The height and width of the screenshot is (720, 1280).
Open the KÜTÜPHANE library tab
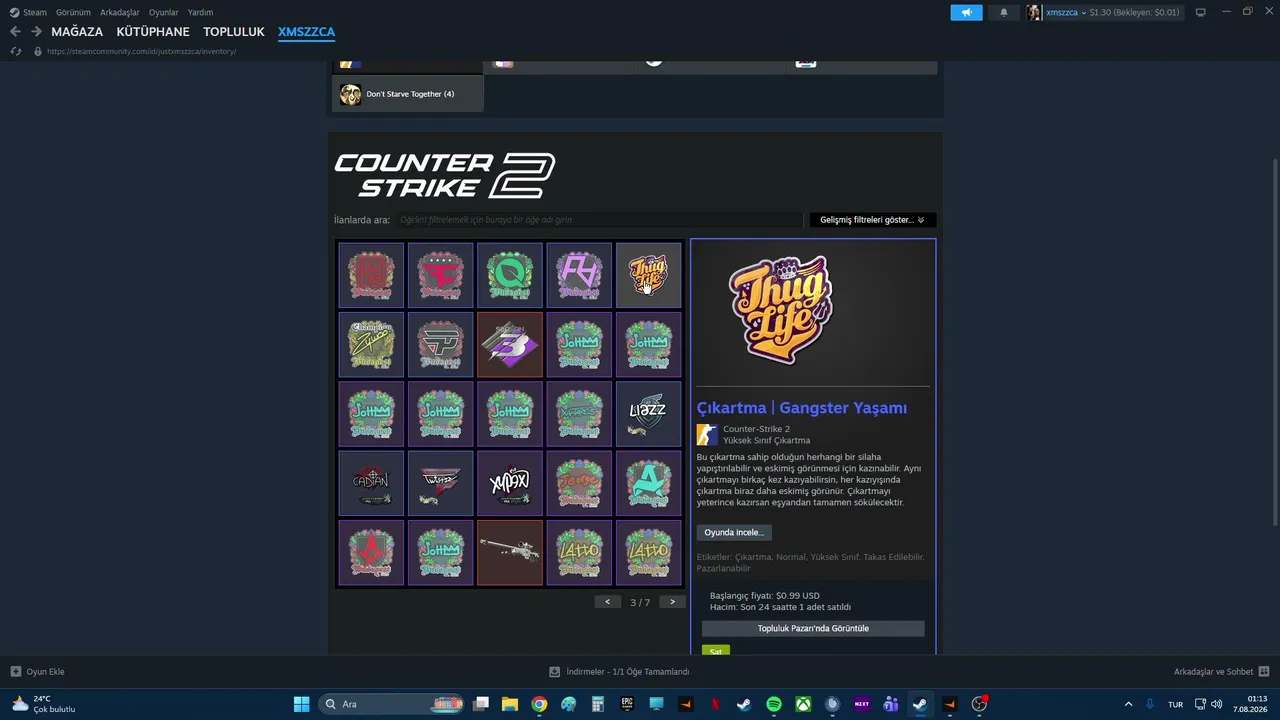click(x=153, y=32)
